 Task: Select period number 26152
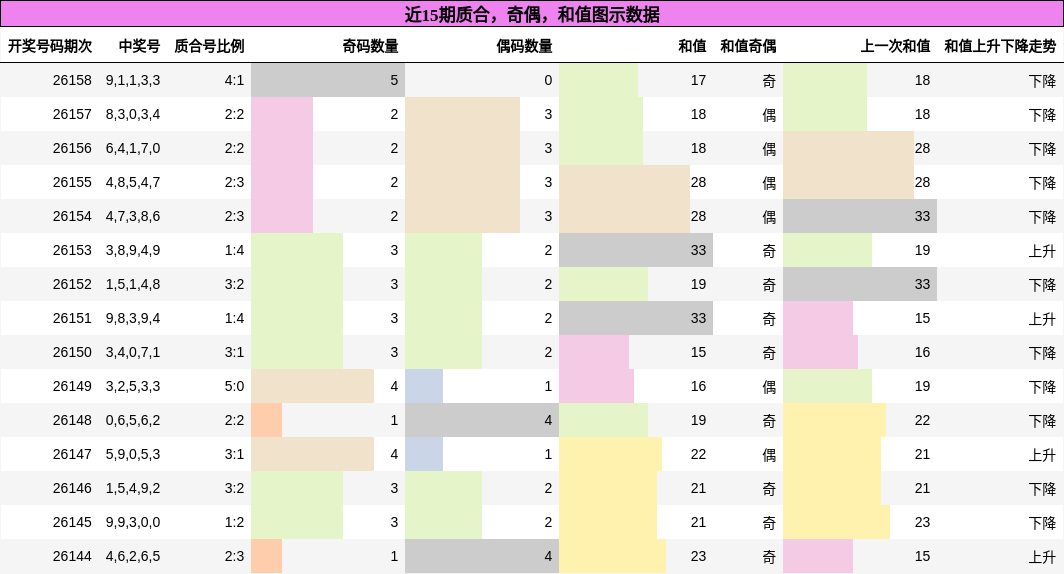pos(72,284)
